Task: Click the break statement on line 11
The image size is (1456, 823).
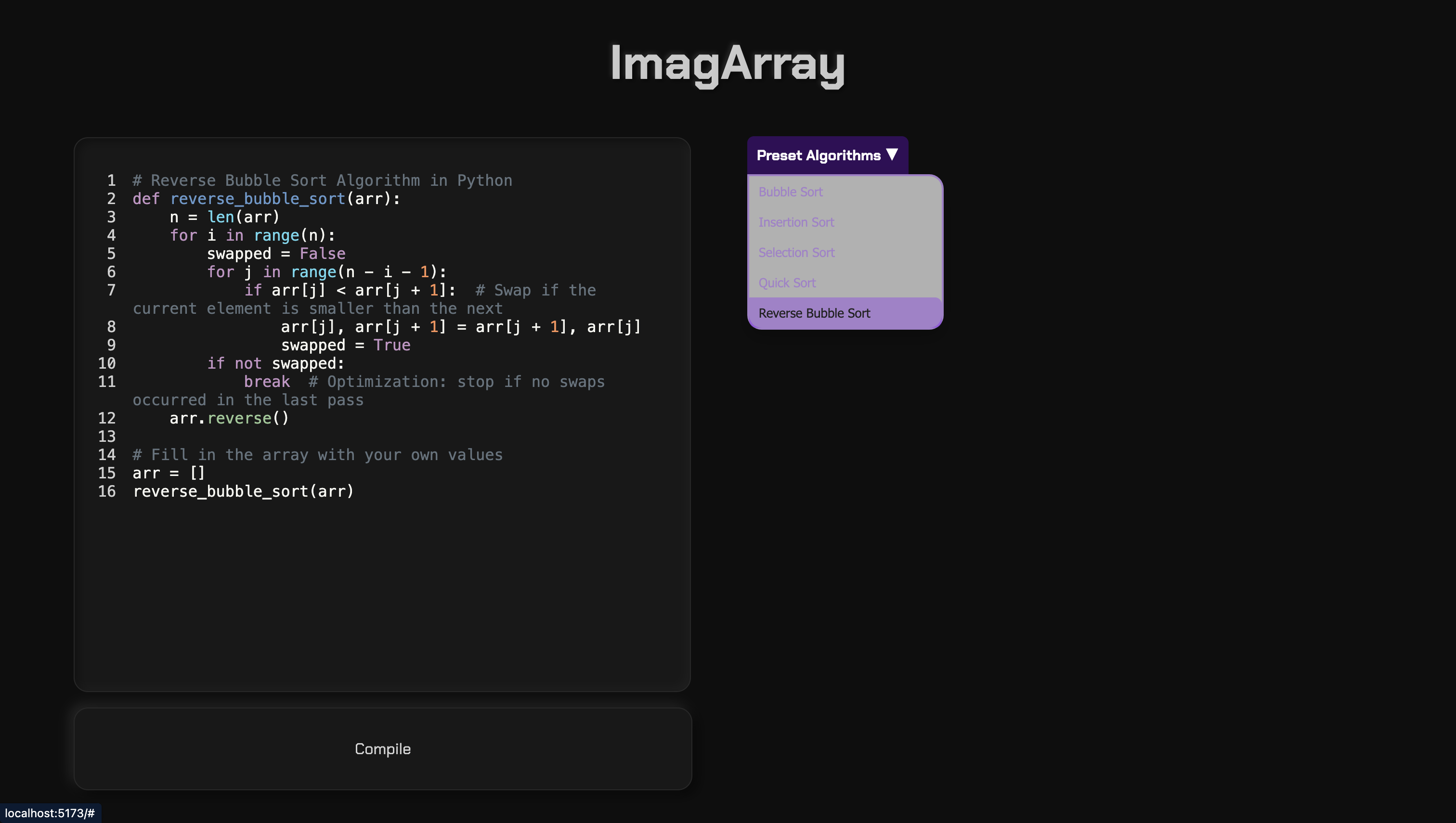Action: 266,382
